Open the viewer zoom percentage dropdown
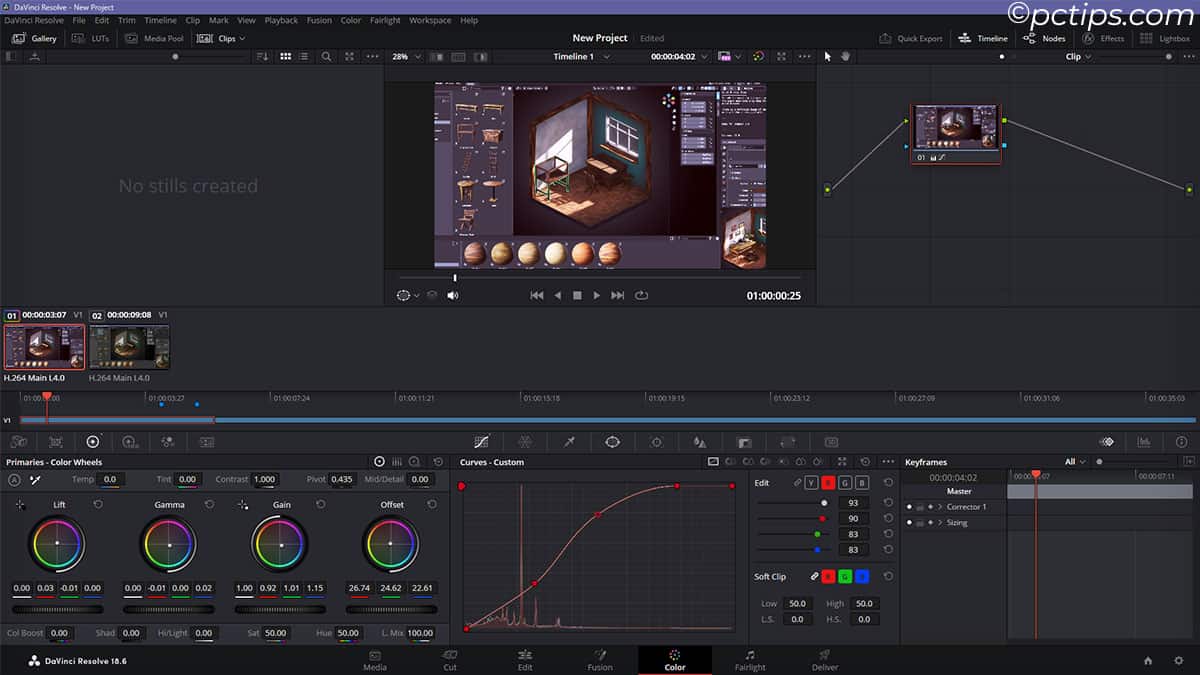This screenshot has height=675, width=1200. coord(405,57)
